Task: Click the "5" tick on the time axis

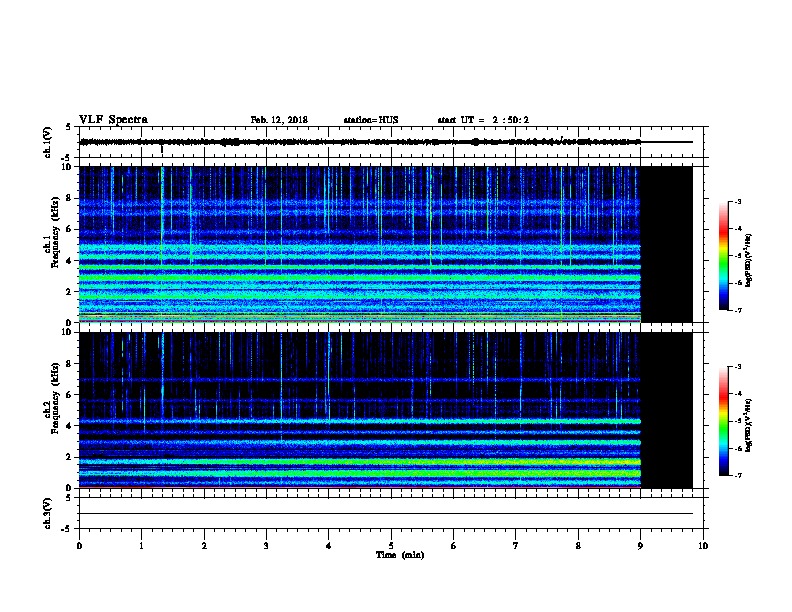Action: (391, 546)
